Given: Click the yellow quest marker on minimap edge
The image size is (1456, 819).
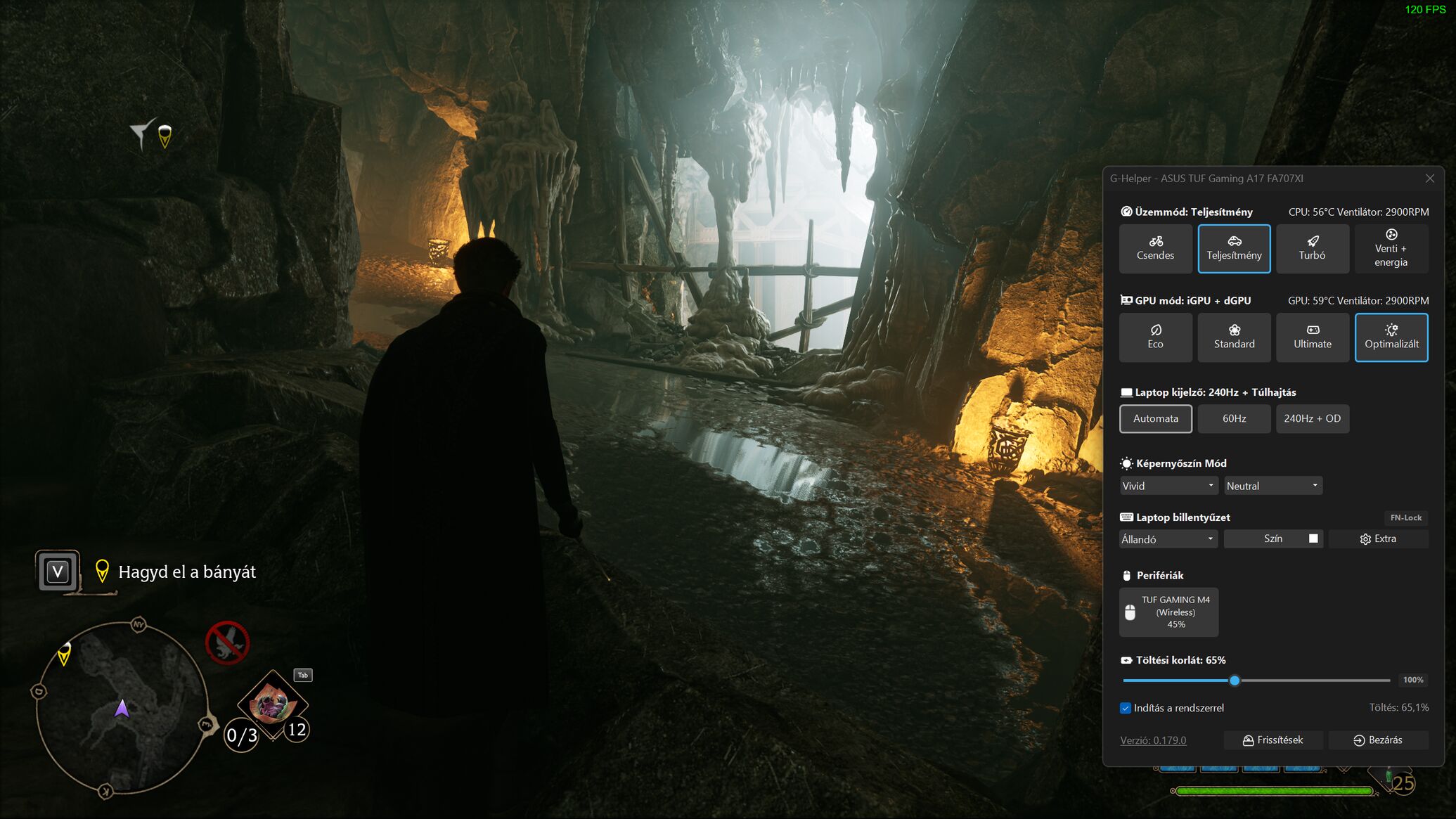Looking at the screenshot, I should tap(64, 654).
